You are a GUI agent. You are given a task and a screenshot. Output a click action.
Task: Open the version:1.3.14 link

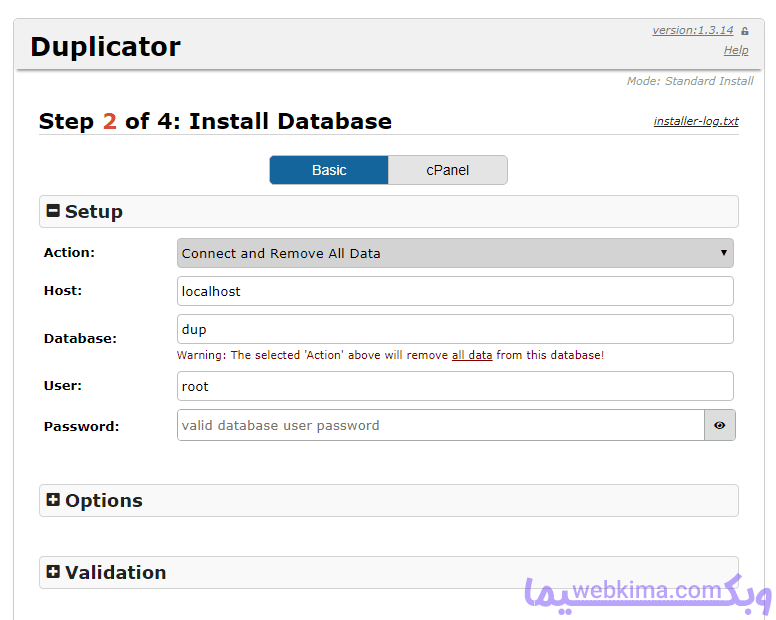pos(692,30)
